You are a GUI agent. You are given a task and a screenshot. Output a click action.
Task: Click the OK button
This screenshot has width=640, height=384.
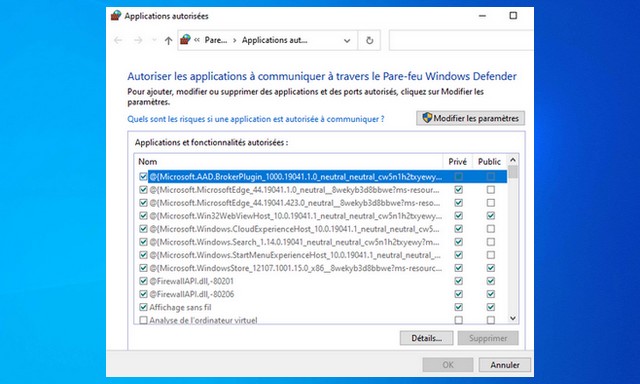pos(448,365)
